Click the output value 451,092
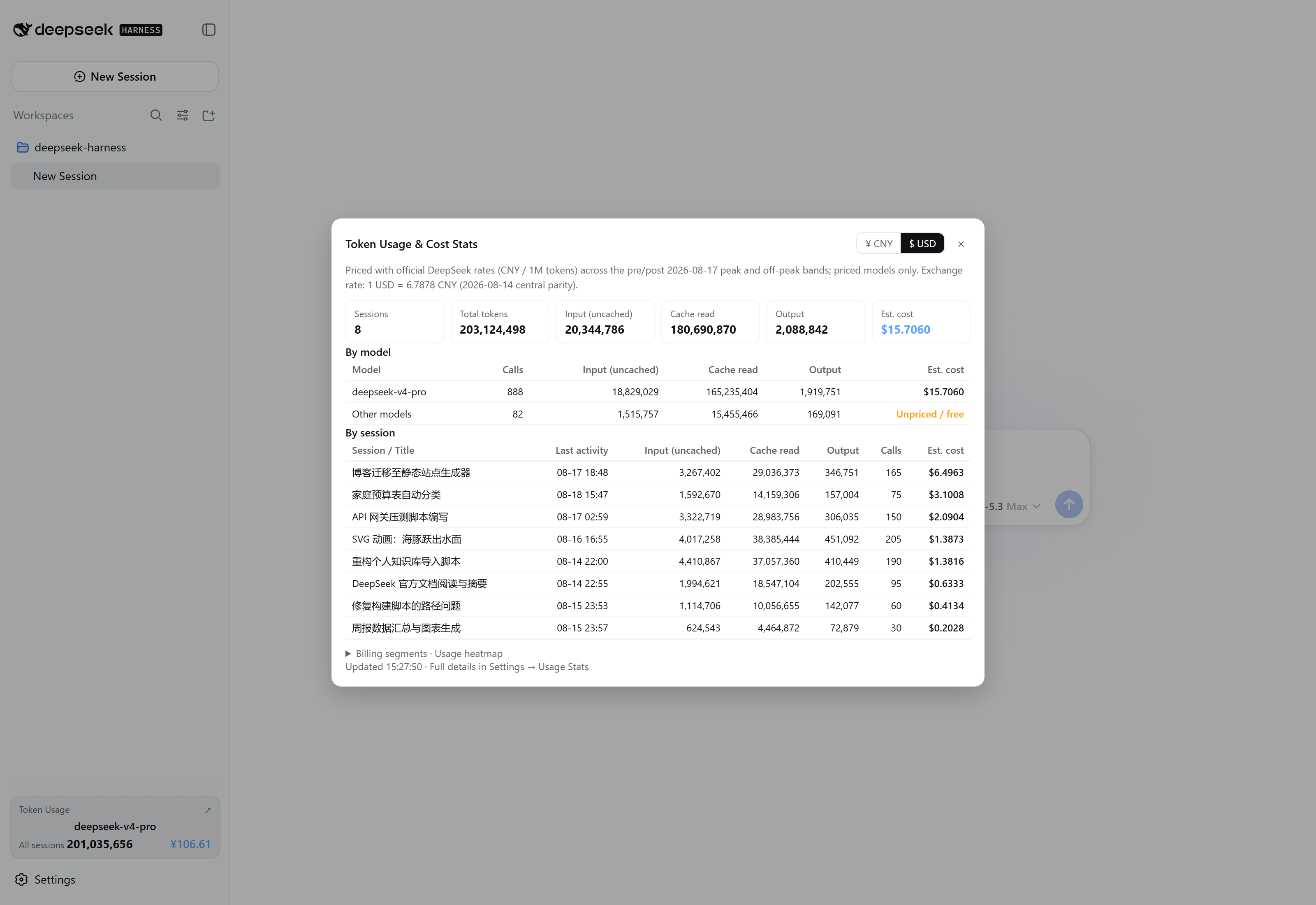1316x905 pixels. 842,539
